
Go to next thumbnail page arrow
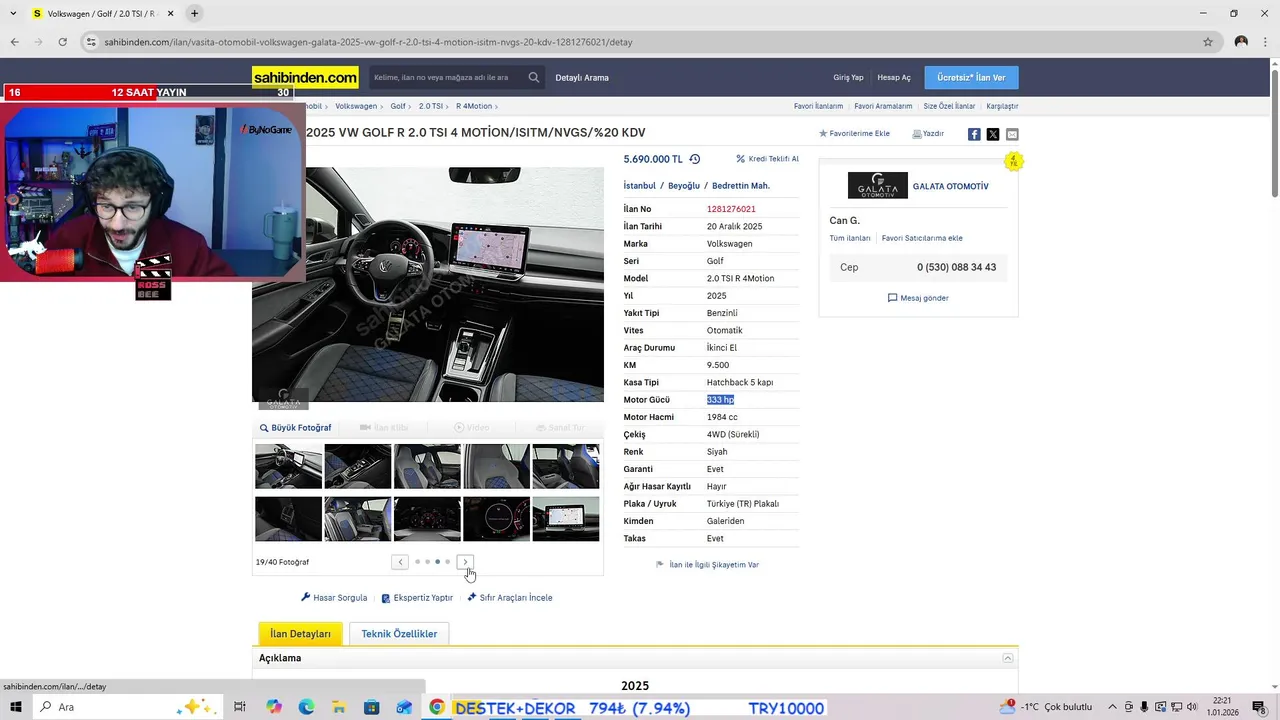[x=465, y=562]
